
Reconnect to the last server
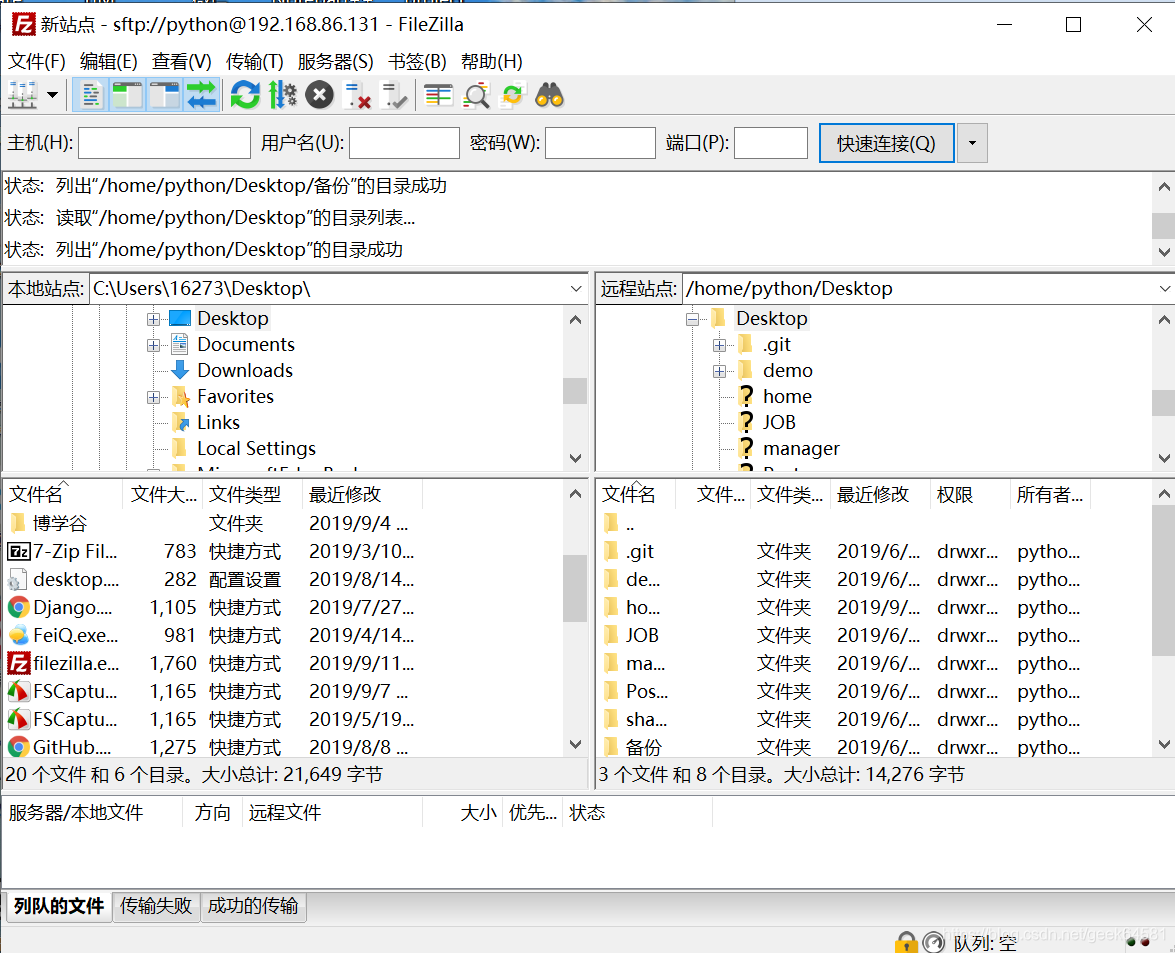tap(393, 95)
